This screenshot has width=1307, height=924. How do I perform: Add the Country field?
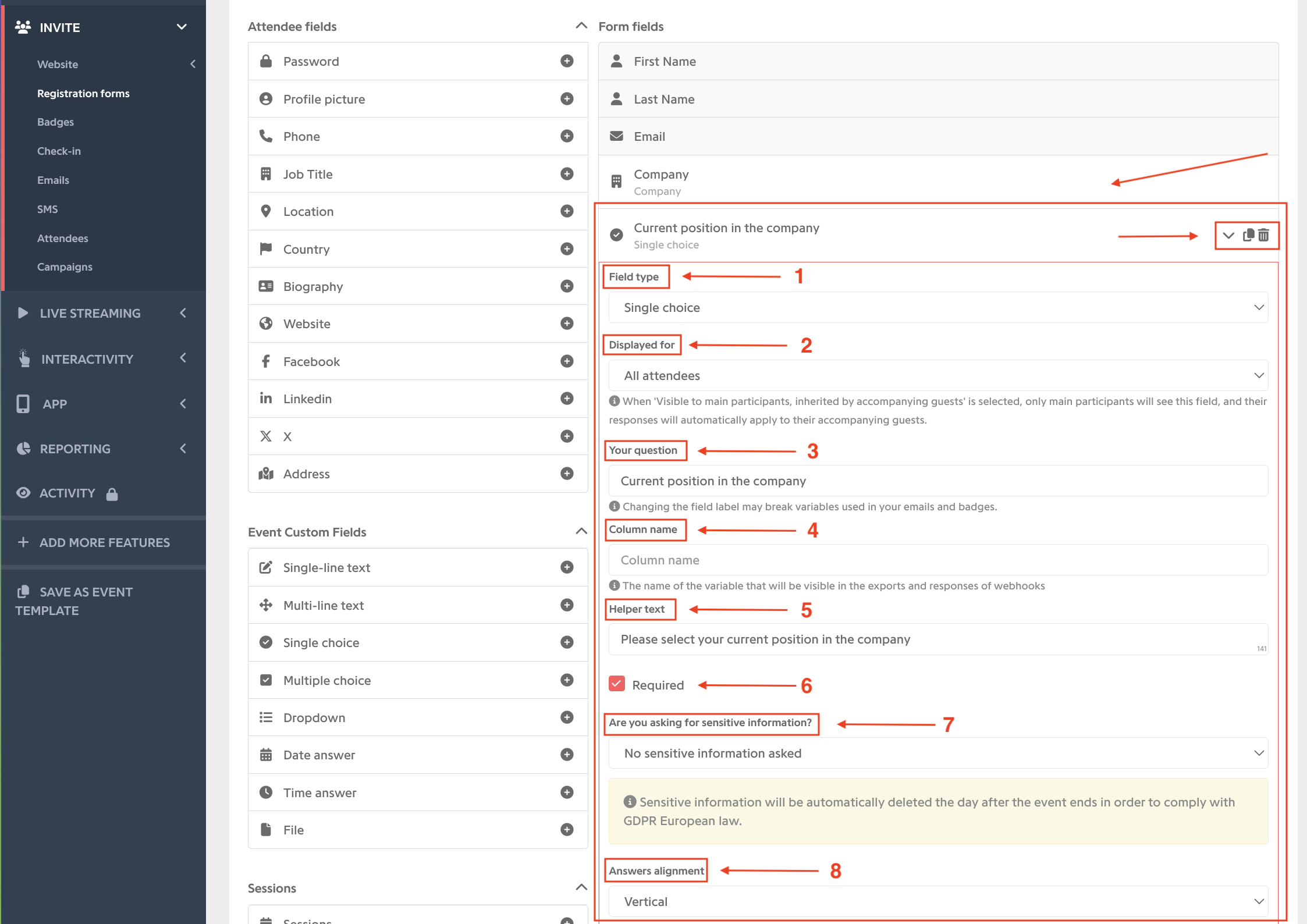[567, 249]
